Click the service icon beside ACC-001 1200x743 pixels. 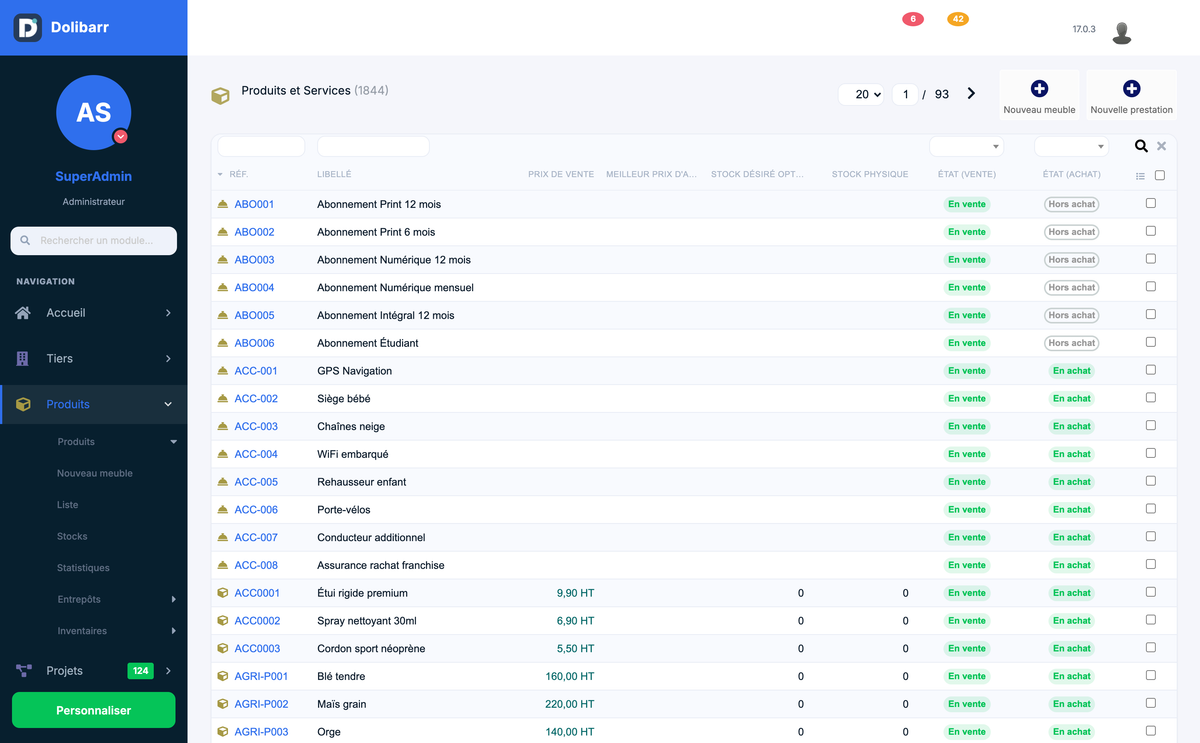(223, 371)
